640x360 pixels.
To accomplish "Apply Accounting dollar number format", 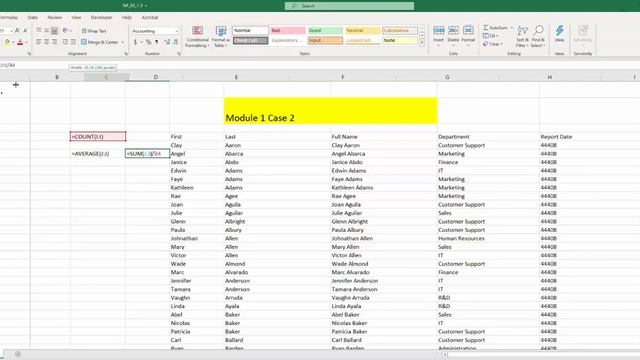I will [135, 42].
